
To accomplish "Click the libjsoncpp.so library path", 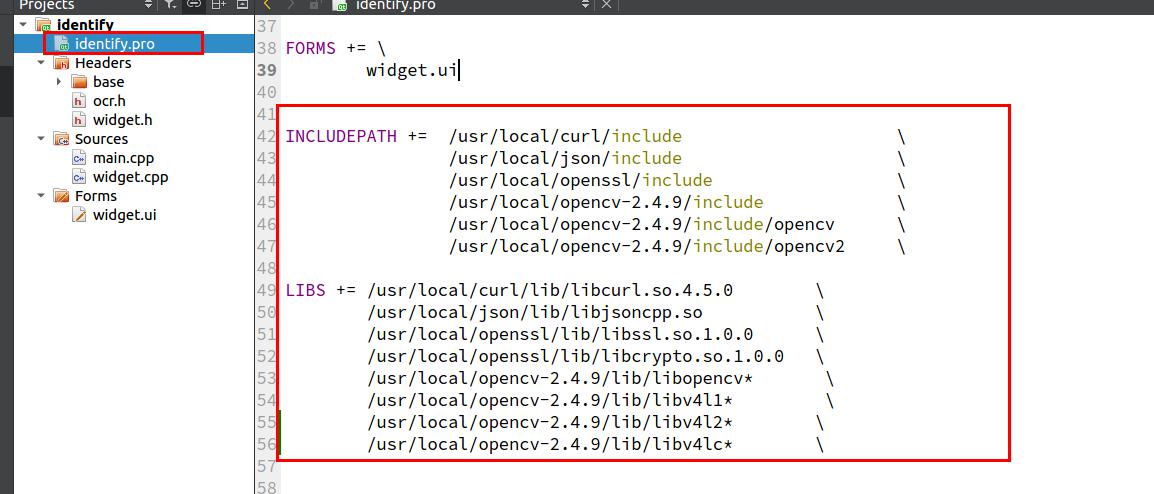I will [x=534, y=312].
